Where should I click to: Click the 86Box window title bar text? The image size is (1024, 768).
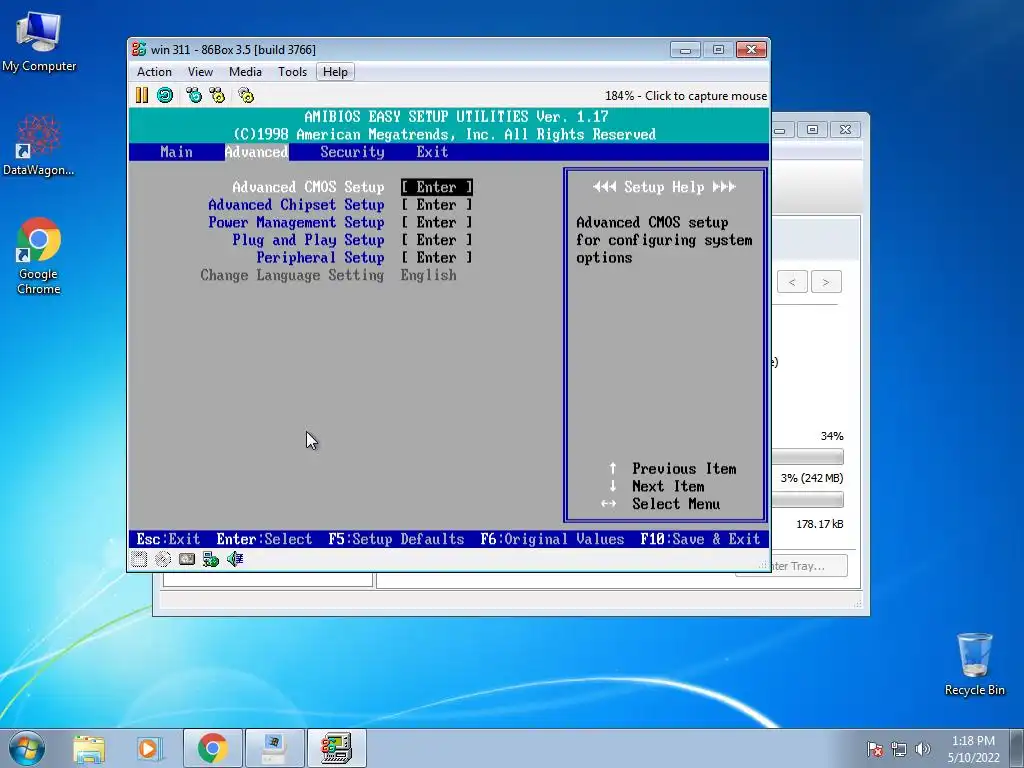[233, 50]
